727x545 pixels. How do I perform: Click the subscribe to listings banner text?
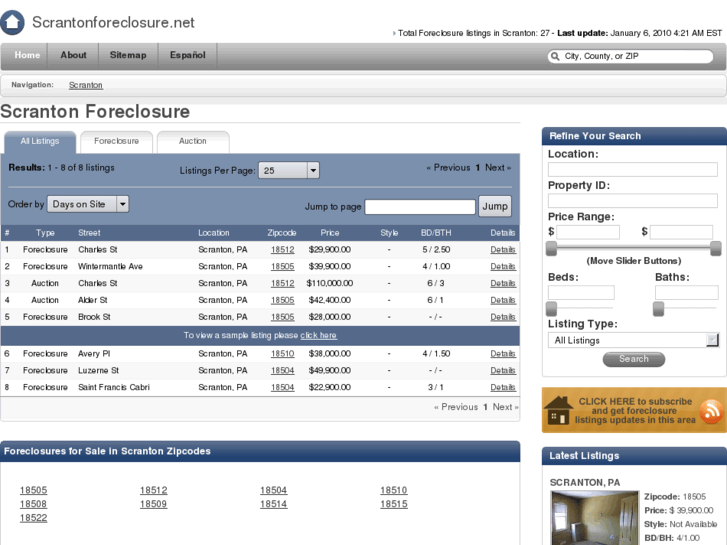click(x=635, y=410)
